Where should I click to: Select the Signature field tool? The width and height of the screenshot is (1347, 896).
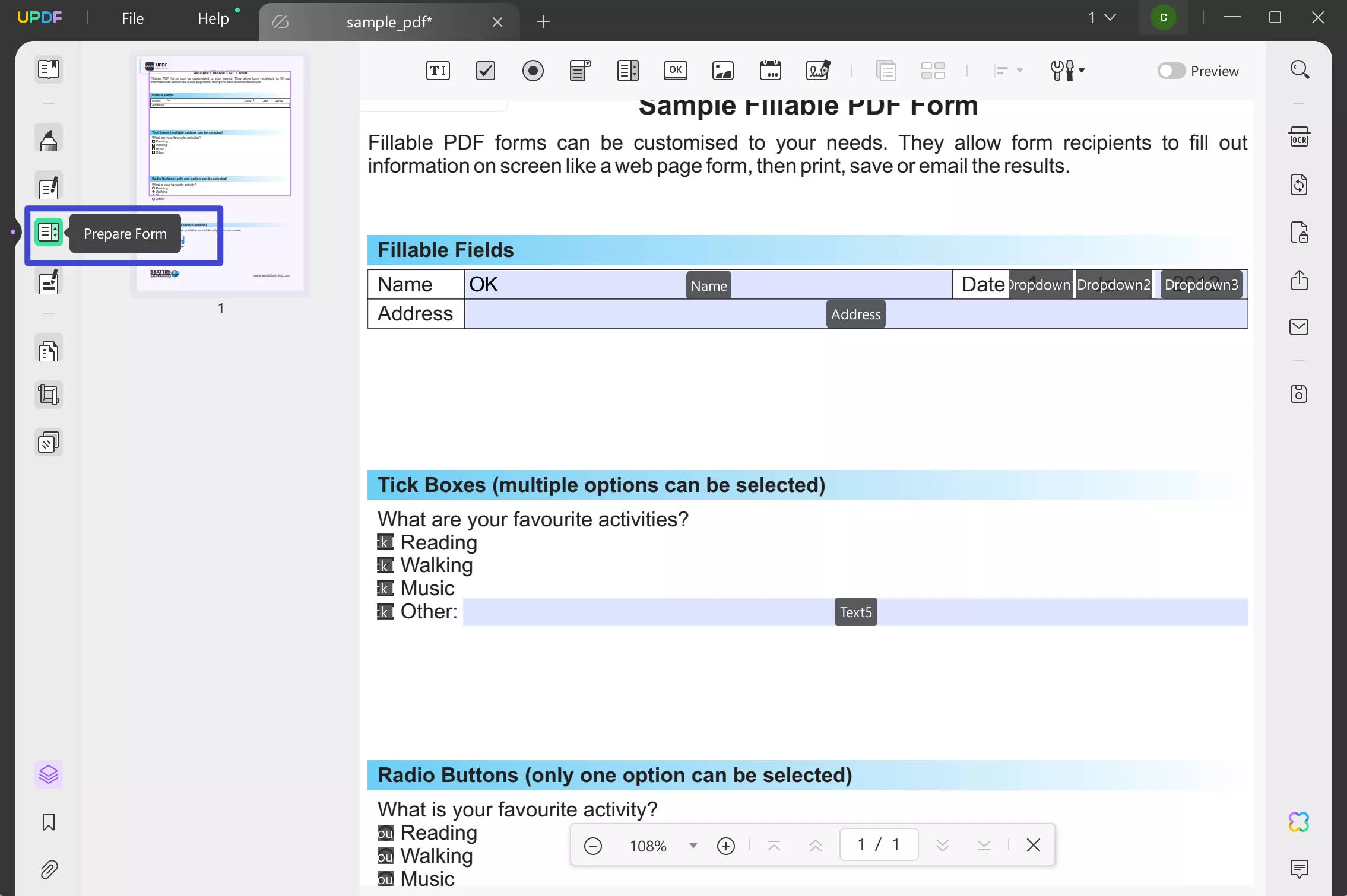tap(819, 71)
